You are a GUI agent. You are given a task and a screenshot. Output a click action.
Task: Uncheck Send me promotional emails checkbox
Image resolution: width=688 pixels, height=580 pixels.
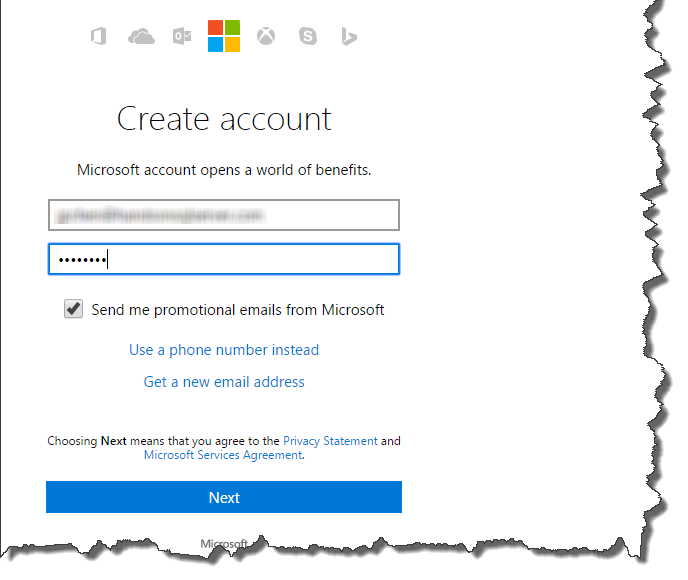tap(73, 309)
